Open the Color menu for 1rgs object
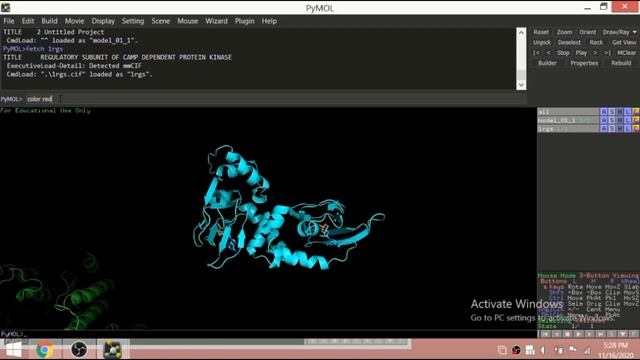The height and width of the screenshot is (360, 640). click(x=636, y=129)
